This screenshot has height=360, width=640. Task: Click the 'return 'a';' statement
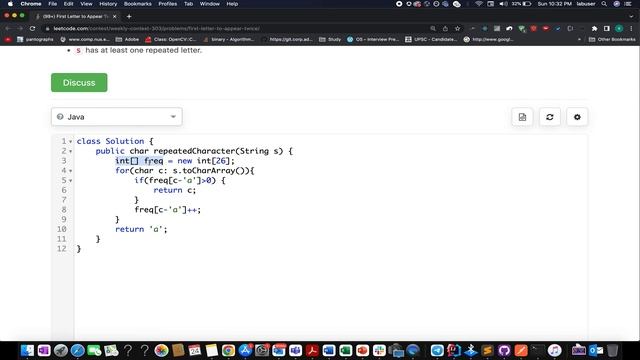(x=141, y=229)
